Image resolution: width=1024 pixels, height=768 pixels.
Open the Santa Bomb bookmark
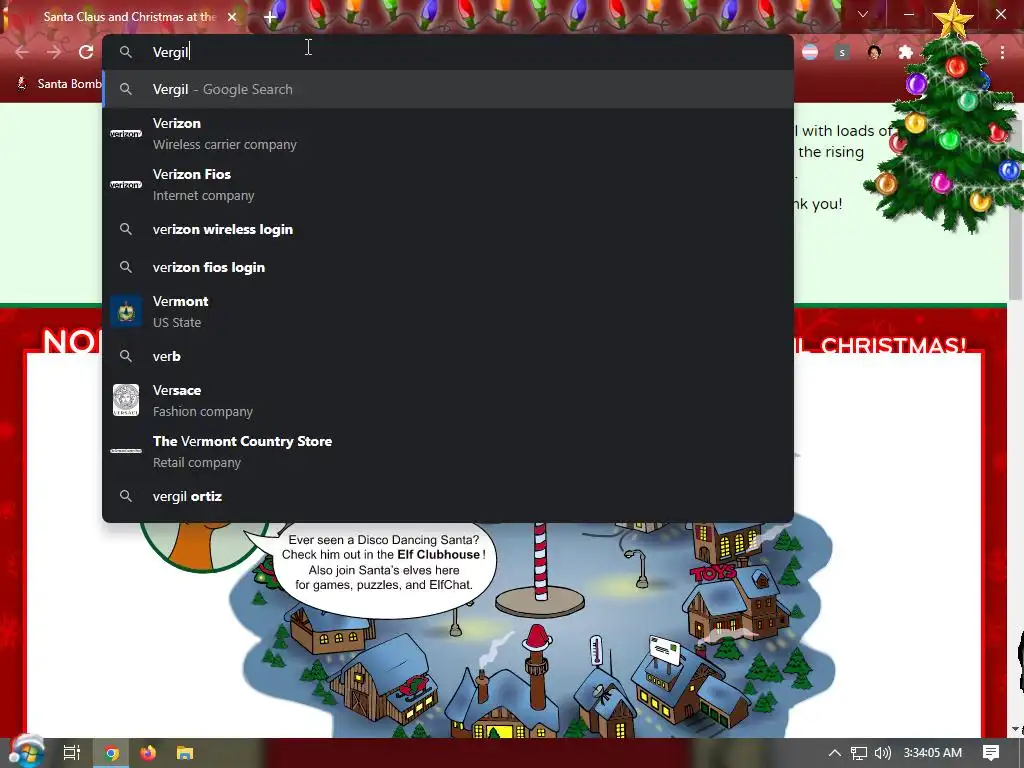click(x=59, y=84)
